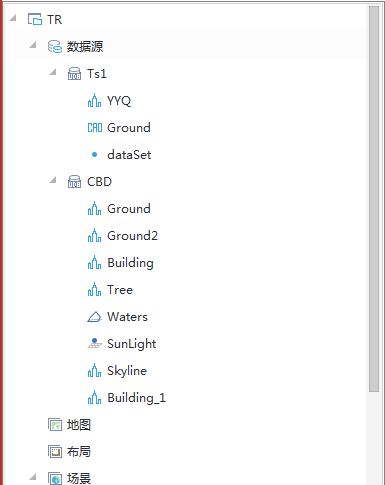Click the model icon beside Ground2
The image size is (385, 485).
click(x=94, y=236)
